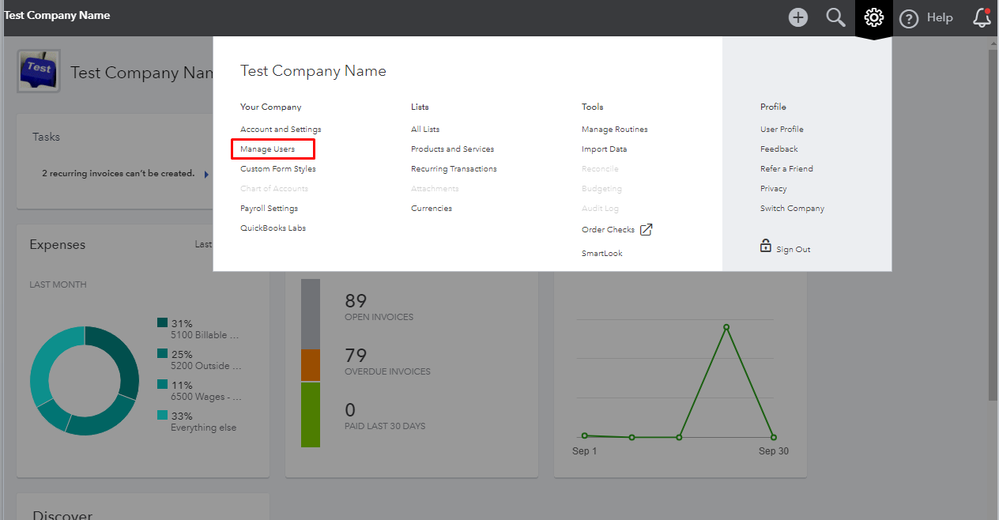Click the Sign Out lock icon

pos(766,247)
